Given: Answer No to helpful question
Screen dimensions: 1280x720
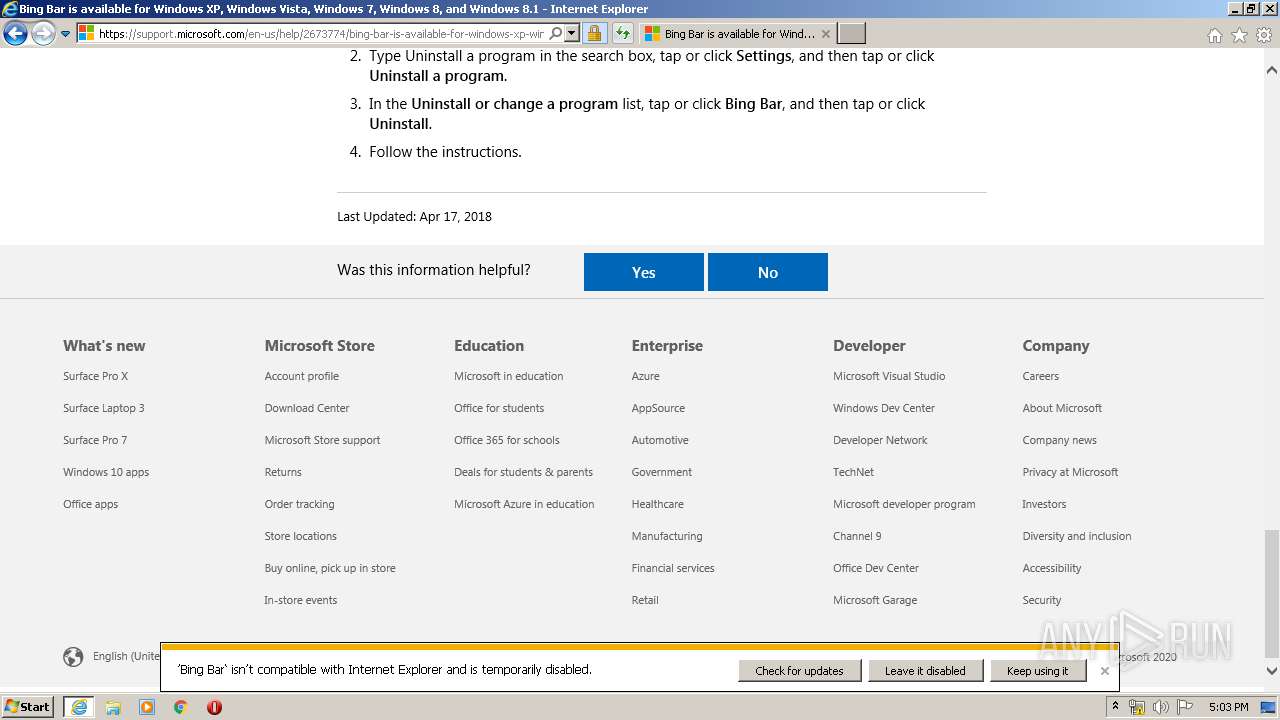Looking at the screenshot, I should (768, 272).
